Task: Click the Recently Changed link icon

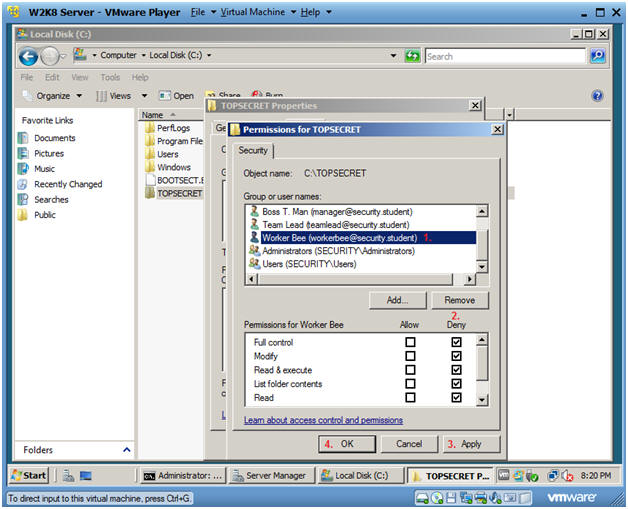Action: click(23, 184)
